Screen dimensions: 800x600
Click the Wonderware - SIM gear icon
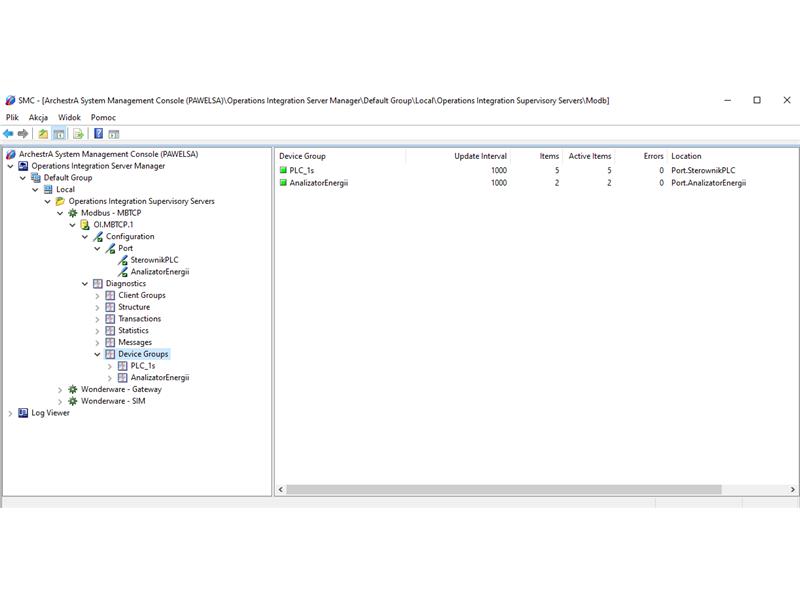pos(73,401)
